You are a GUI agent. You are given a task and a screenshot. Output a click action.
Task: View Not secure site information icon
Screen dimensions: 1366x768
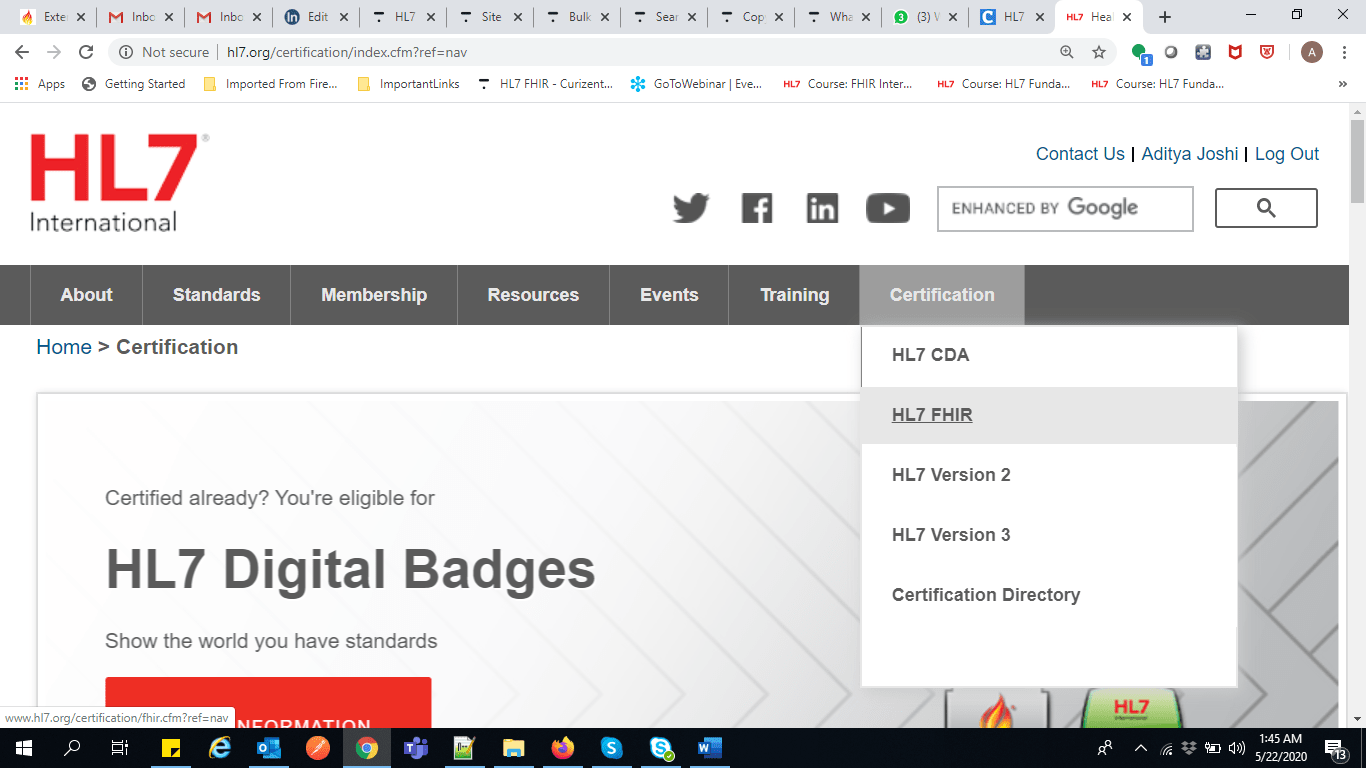(x=127, y=52)
